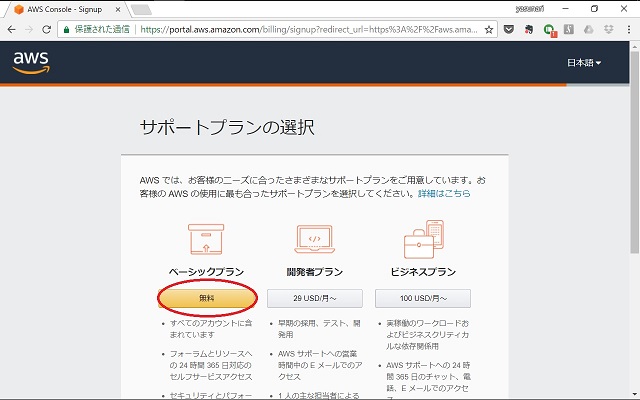The width and height of the screenshot is (640, 400).
Task: Click the scrollbar down arrow
Action: [x=635, y=394]
